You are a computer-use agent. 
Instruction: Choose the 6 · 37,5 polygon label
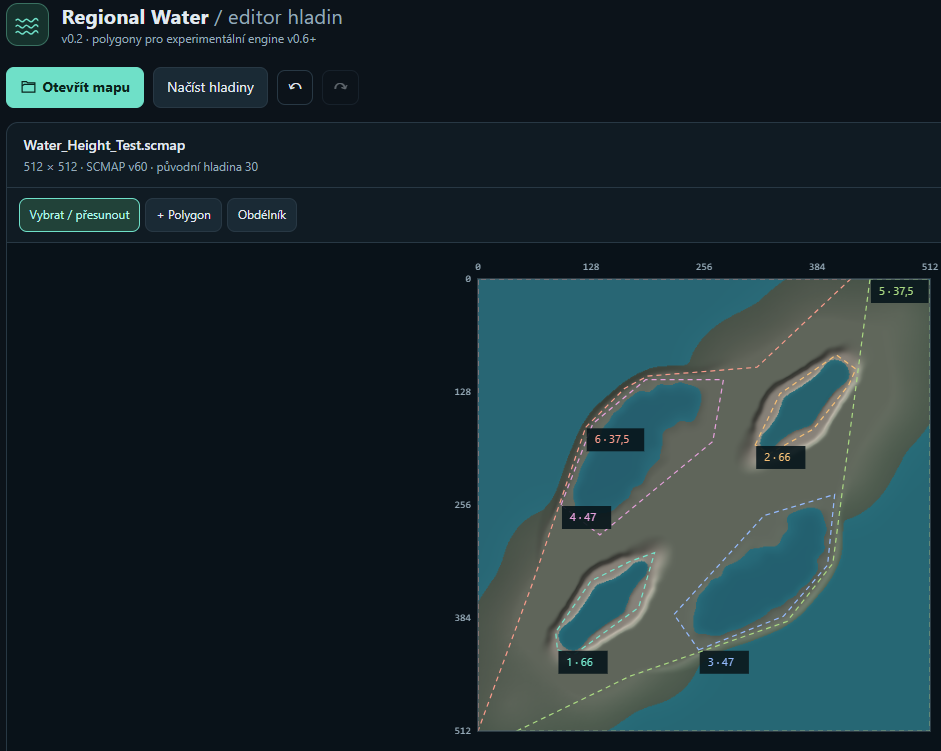tap(615, 439)
